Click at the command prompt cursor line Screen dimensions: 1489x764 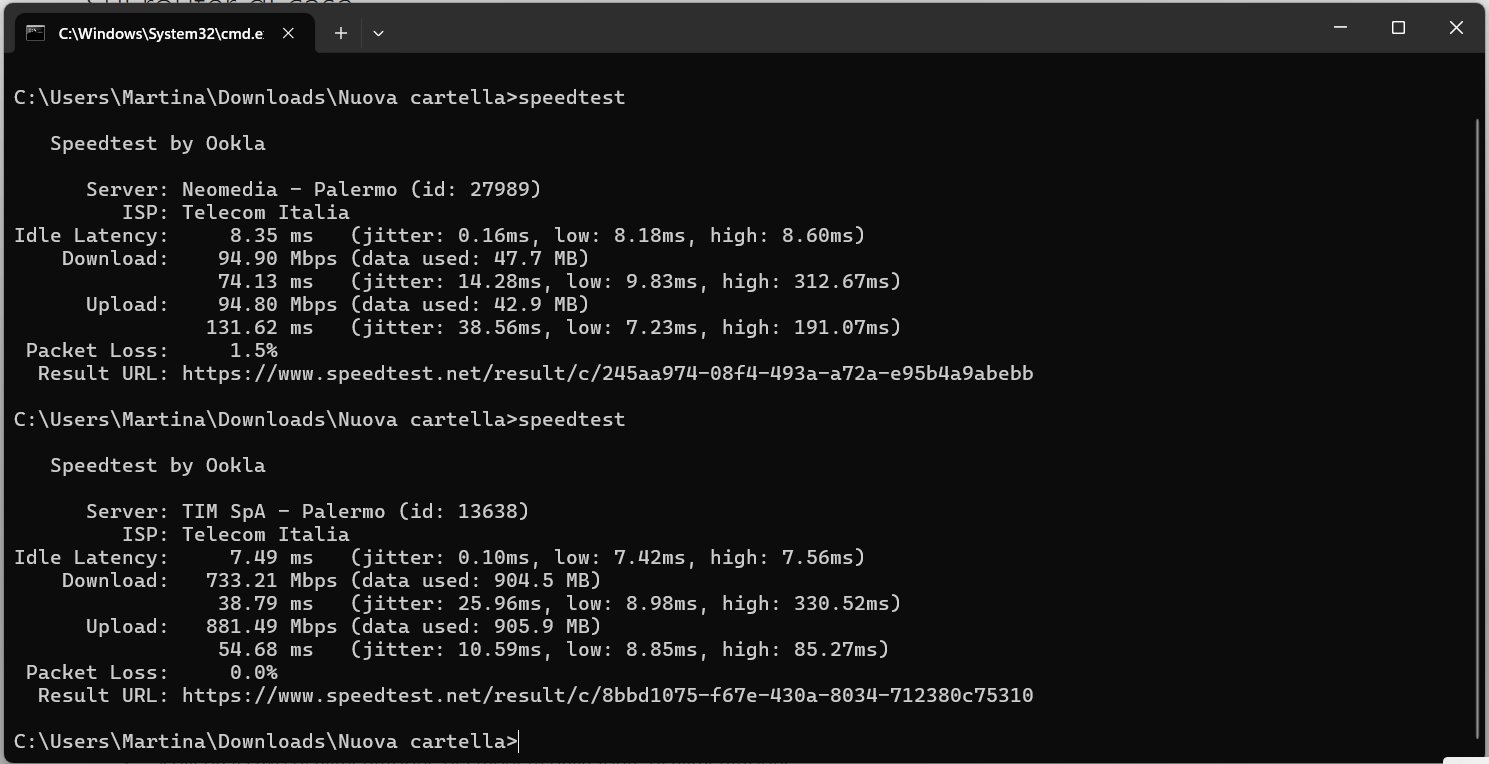pos(267,742)
